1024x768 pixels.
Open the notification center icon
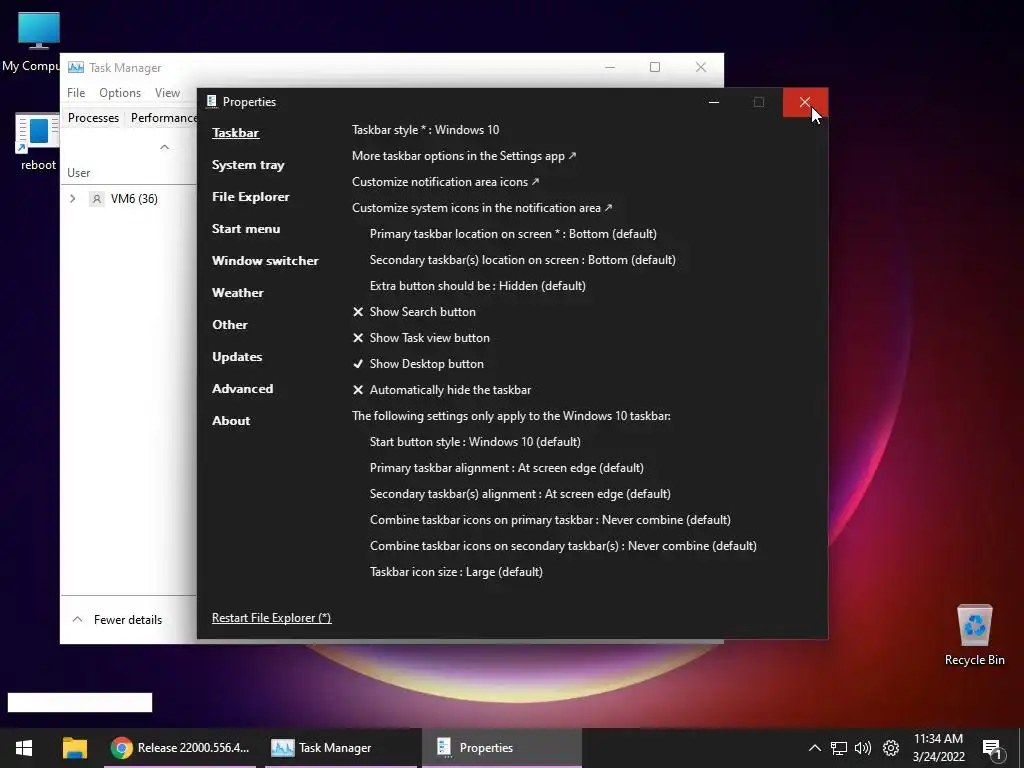pos(992,750)
